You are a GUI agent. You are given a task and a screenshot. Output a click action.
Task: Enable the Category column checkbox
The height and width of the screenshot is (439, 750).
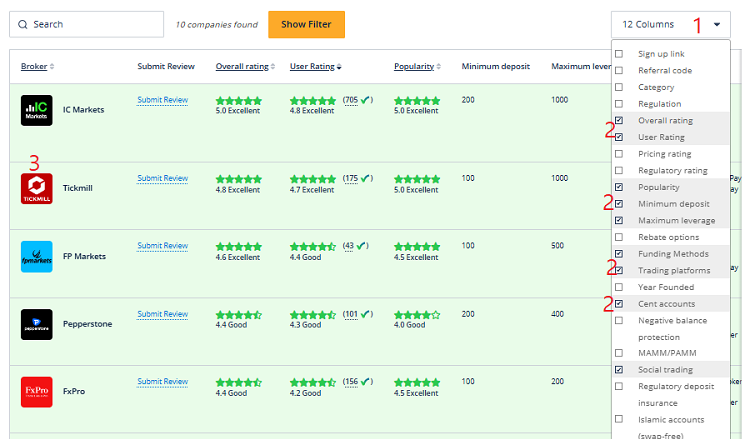[x=619, y=88]
